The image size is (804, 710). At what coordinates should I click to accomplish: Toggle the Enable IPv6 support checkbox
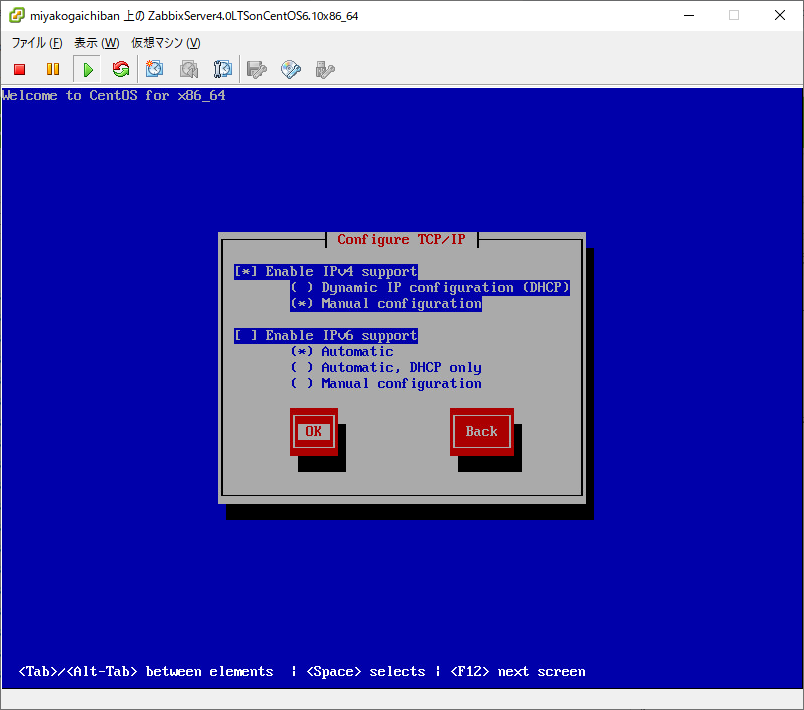click(326, 335)
